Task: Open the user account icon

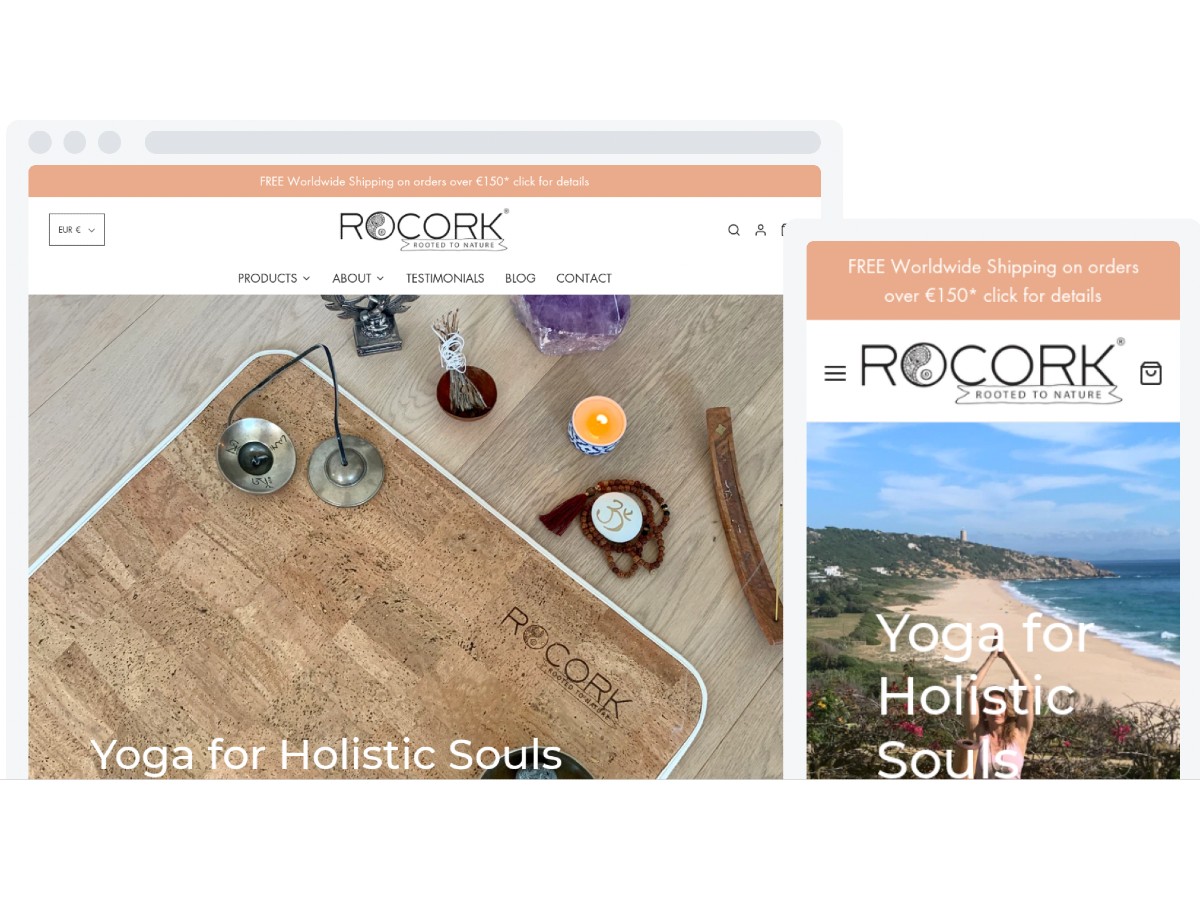Action: coord(760,230)
